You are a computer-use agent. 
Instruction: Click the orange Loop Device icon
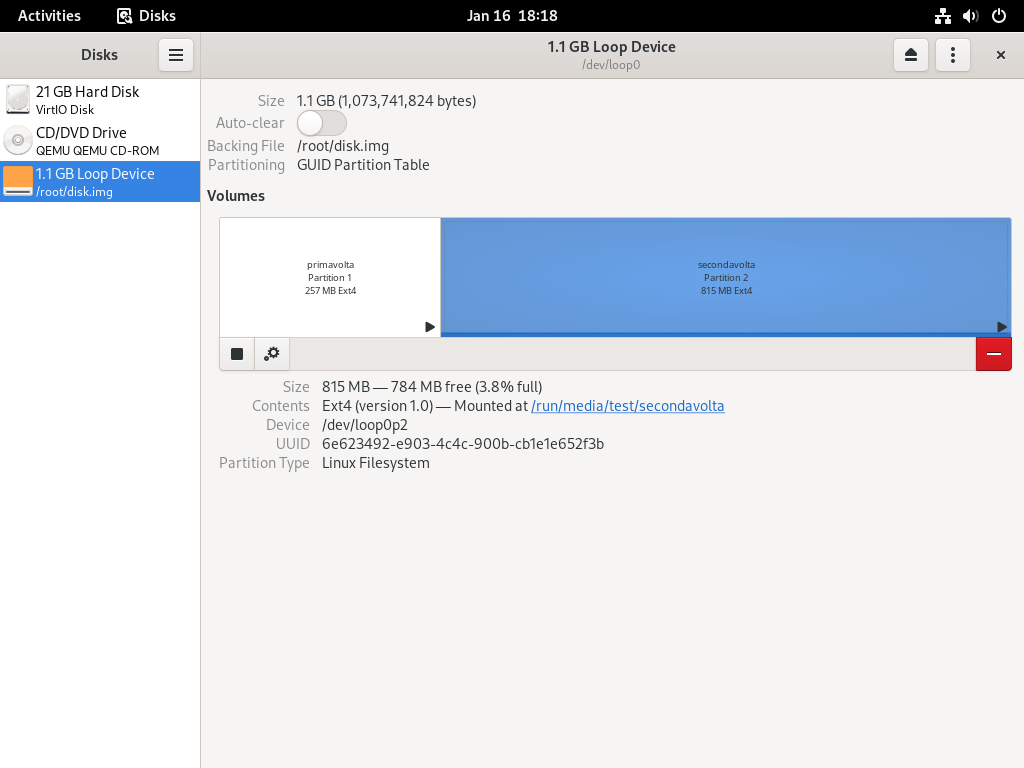[18, 181]
